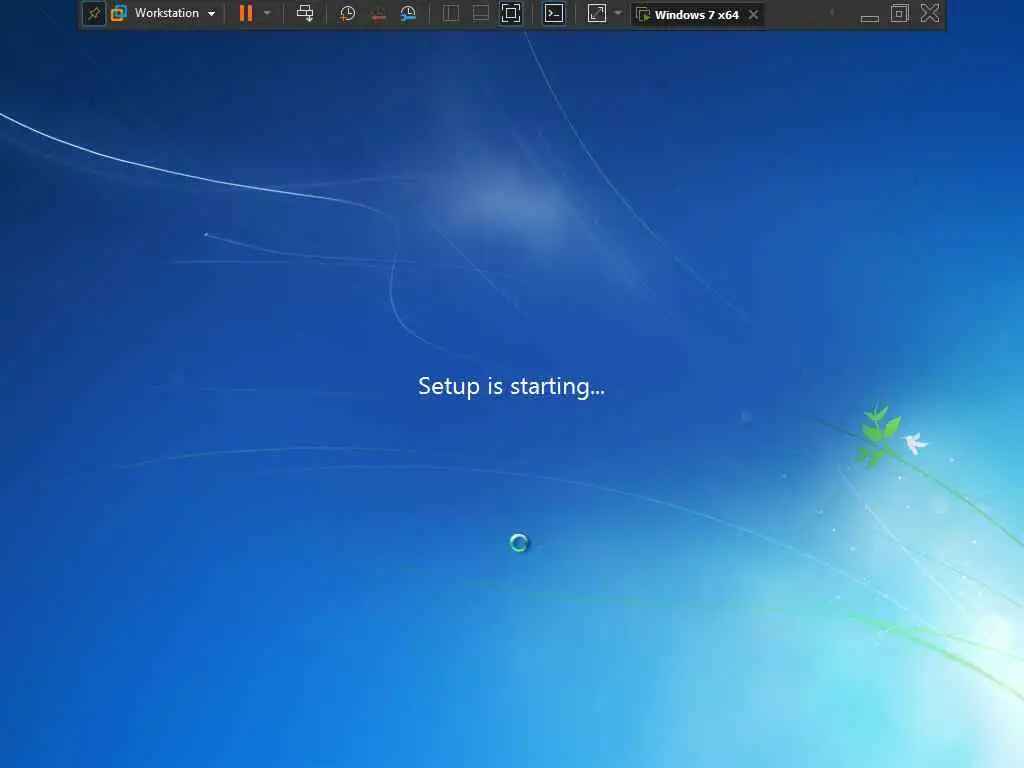Image resolution: width=1024 pixels, height=768 pixels.
Task: Click the stretch guest display icon
Action: [x=597, y=13]
